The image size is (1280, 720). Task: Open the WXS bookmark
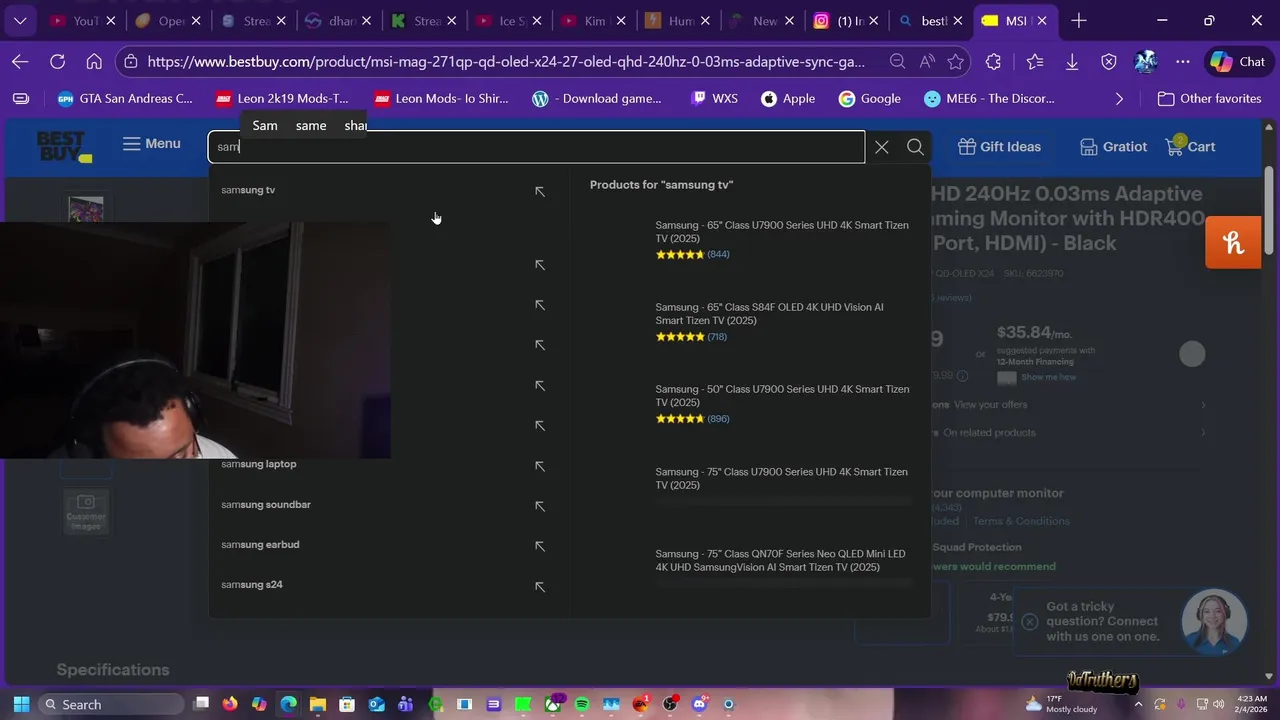pos(714,99)
